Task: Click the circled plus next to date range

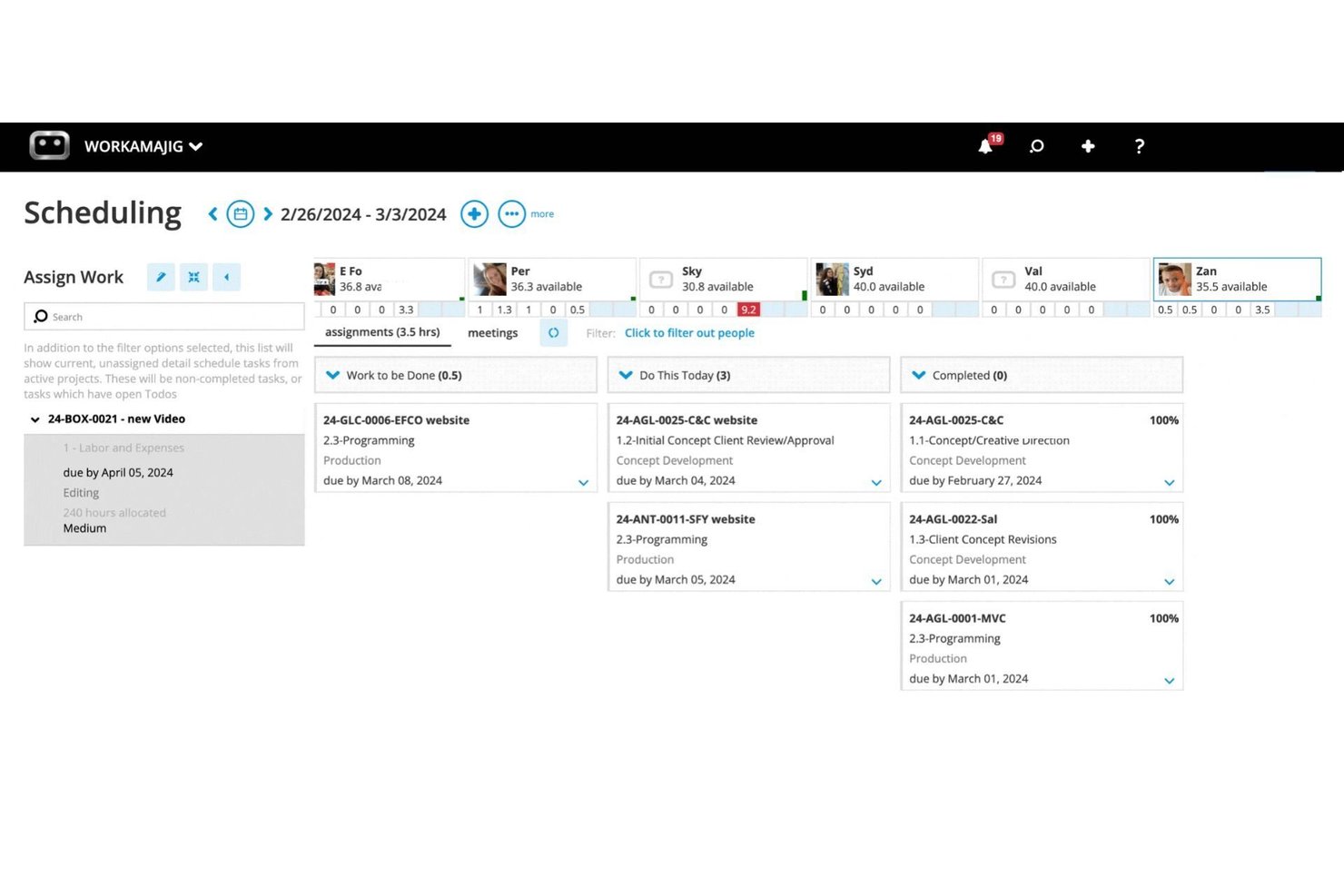Action: tap(475, 214)
